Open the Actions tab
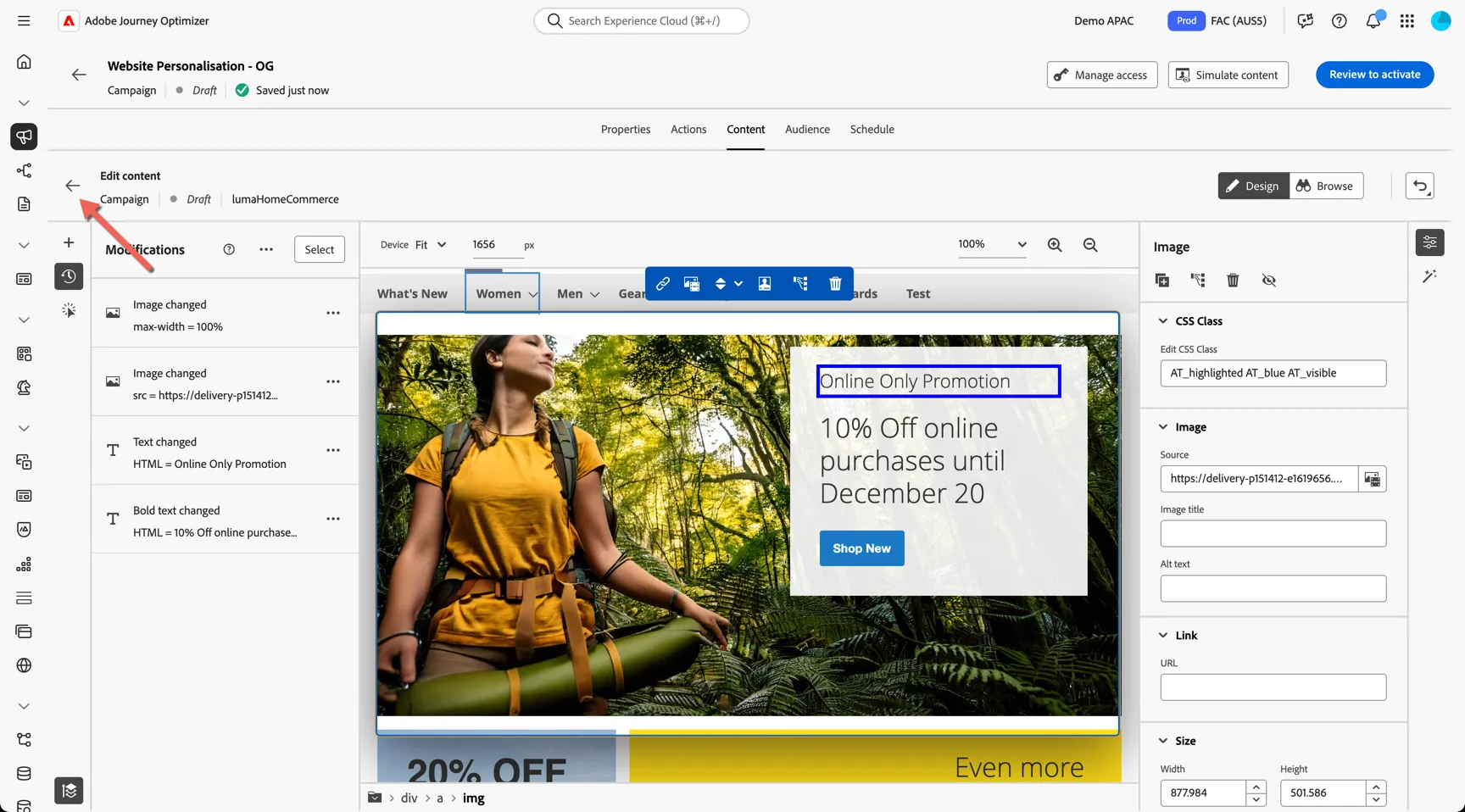1465x812 pixels. (x=688, y=130)
